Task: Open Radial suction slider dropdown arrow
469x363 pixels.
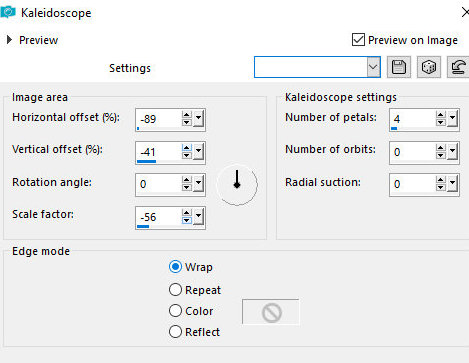Action: click(x=453, y=183)
